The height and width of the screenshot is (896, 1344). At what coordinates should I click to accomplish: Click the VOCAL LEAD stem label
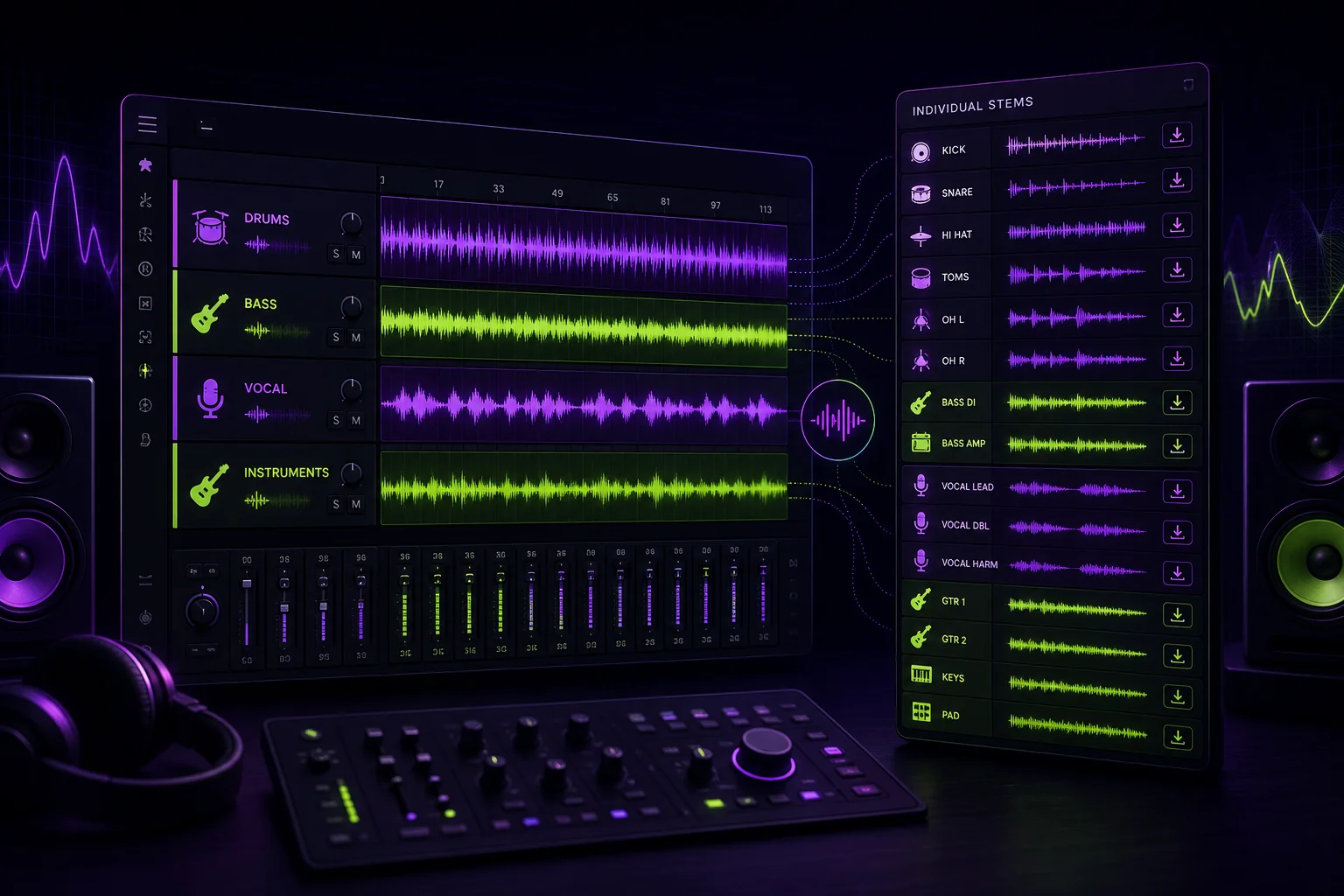pyautogui.click(x=967, y=486)
